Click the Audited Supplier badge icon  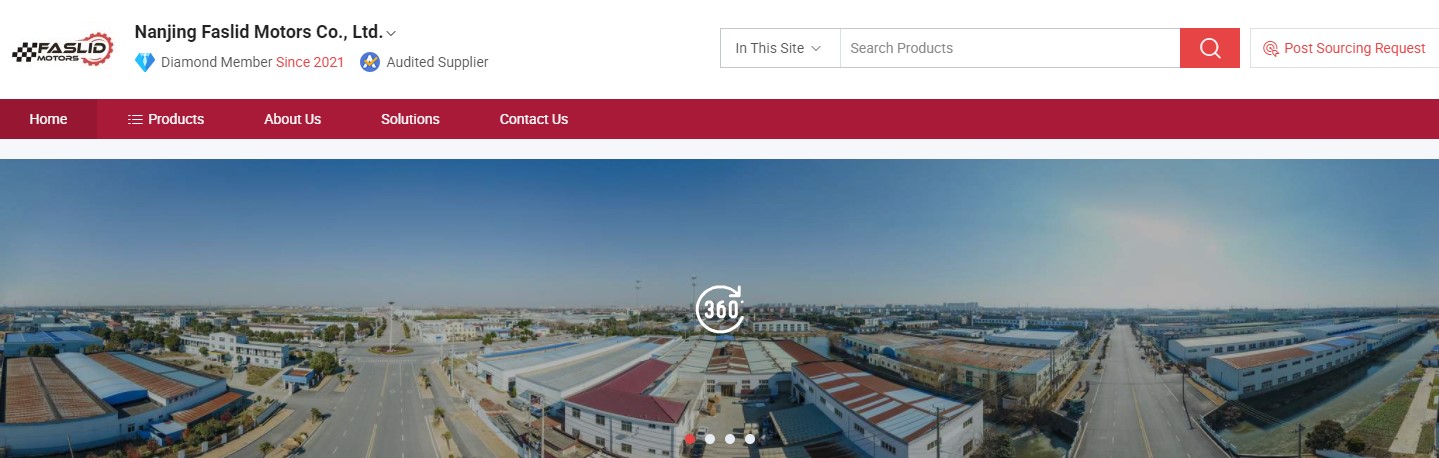click(370, 62)
